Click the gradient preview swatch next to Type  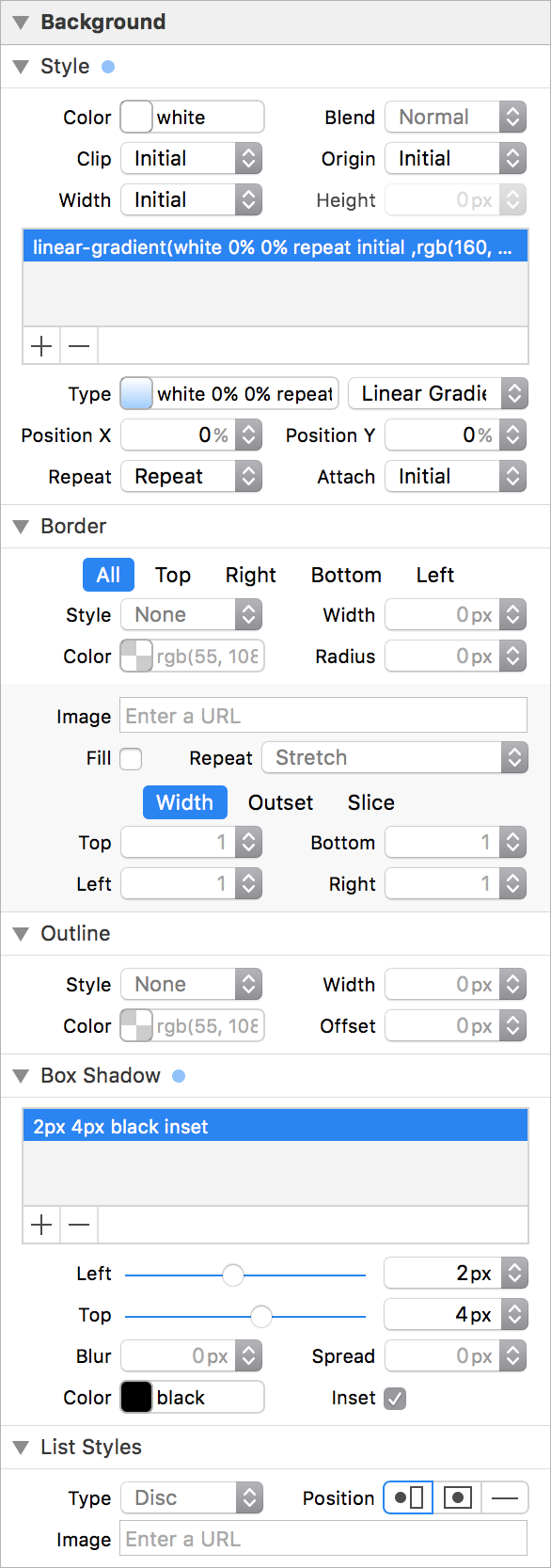pos(136,393)
